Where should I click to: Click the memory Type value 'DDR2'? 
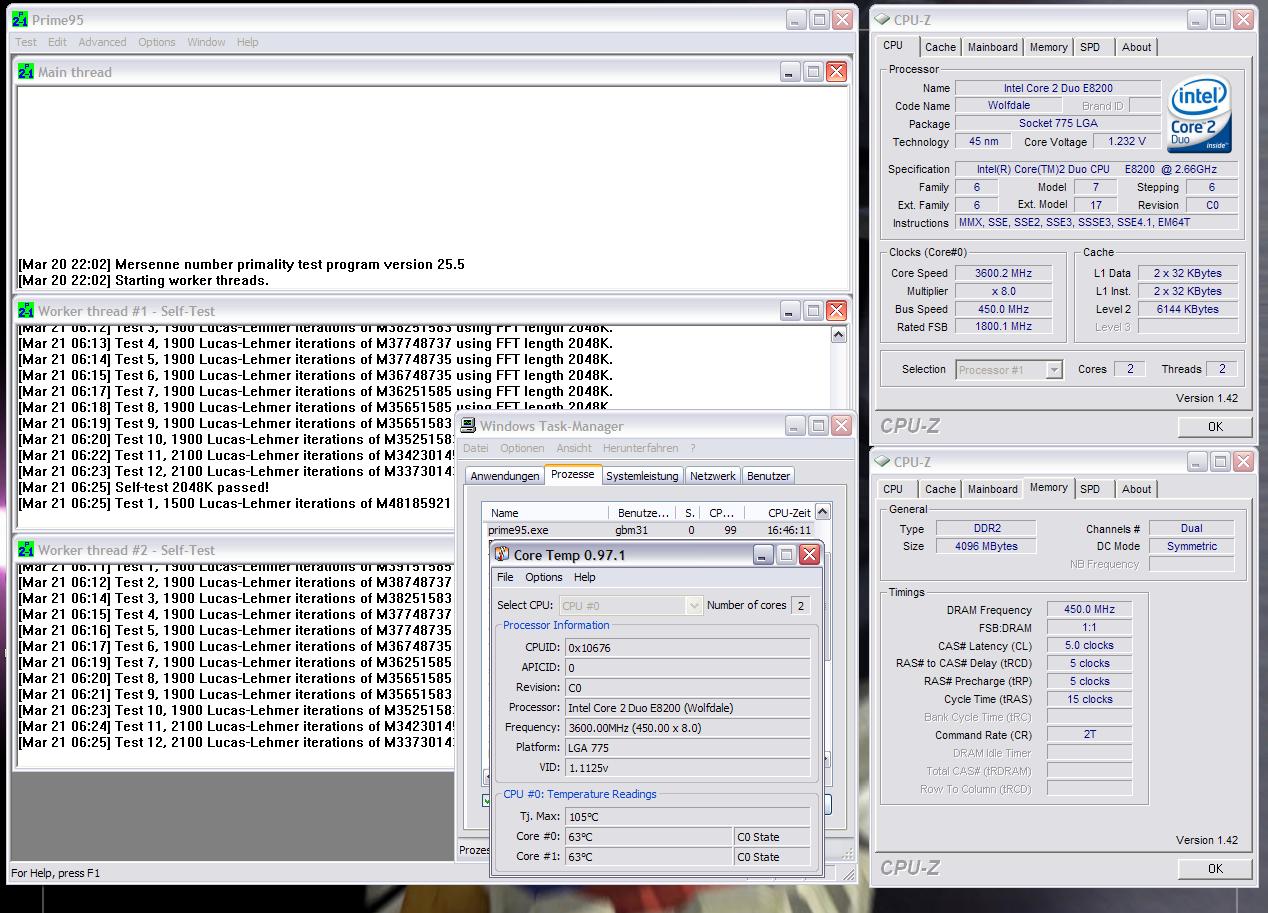pyautogui.click(x=986, y=528)
